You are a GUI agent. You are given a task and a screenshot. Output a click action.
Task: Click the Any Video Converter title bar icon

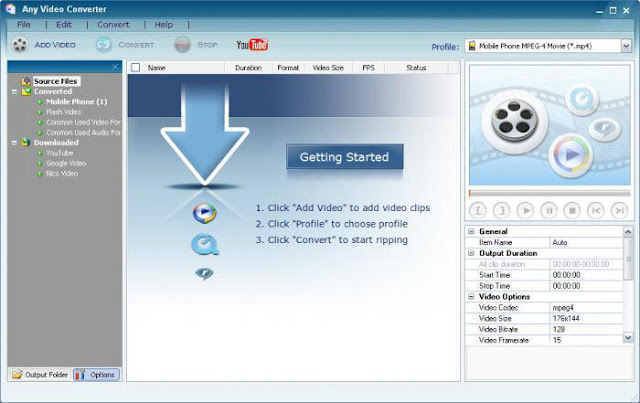click(x=10, y=9)
